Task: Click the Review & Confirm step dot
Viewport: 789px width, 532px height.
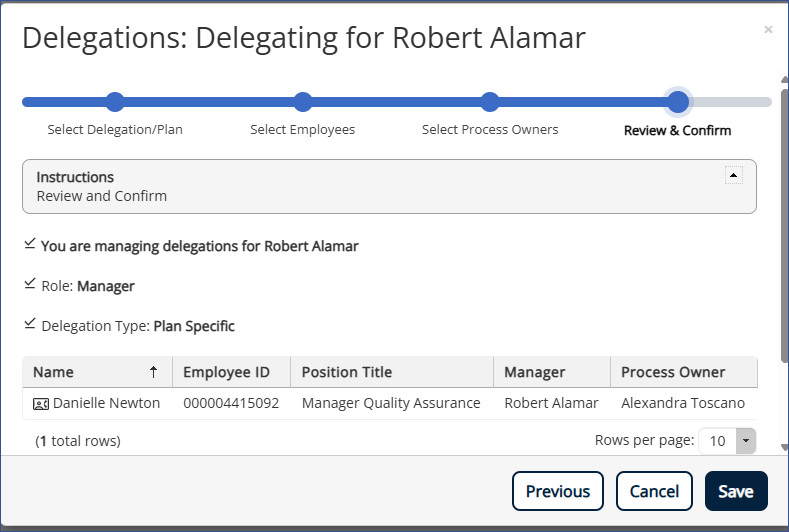Action: 678,102
